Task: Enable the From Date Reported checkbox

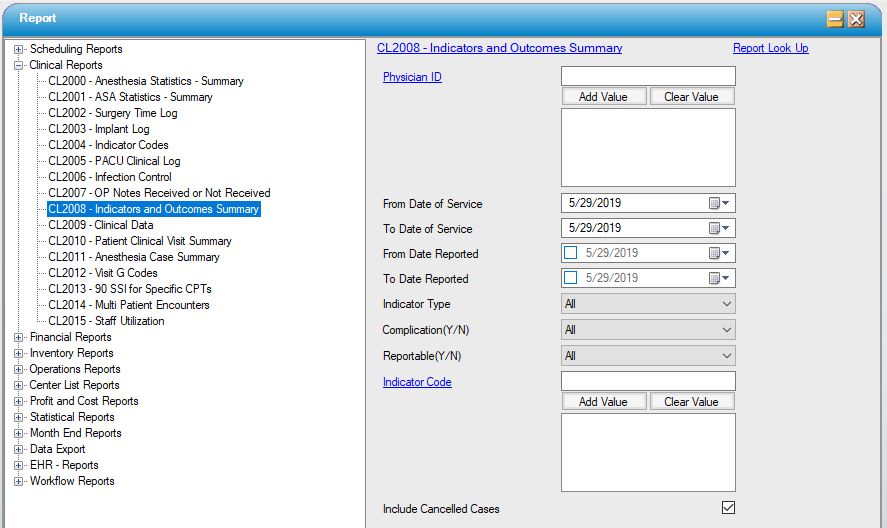Action: coord(571,254)
